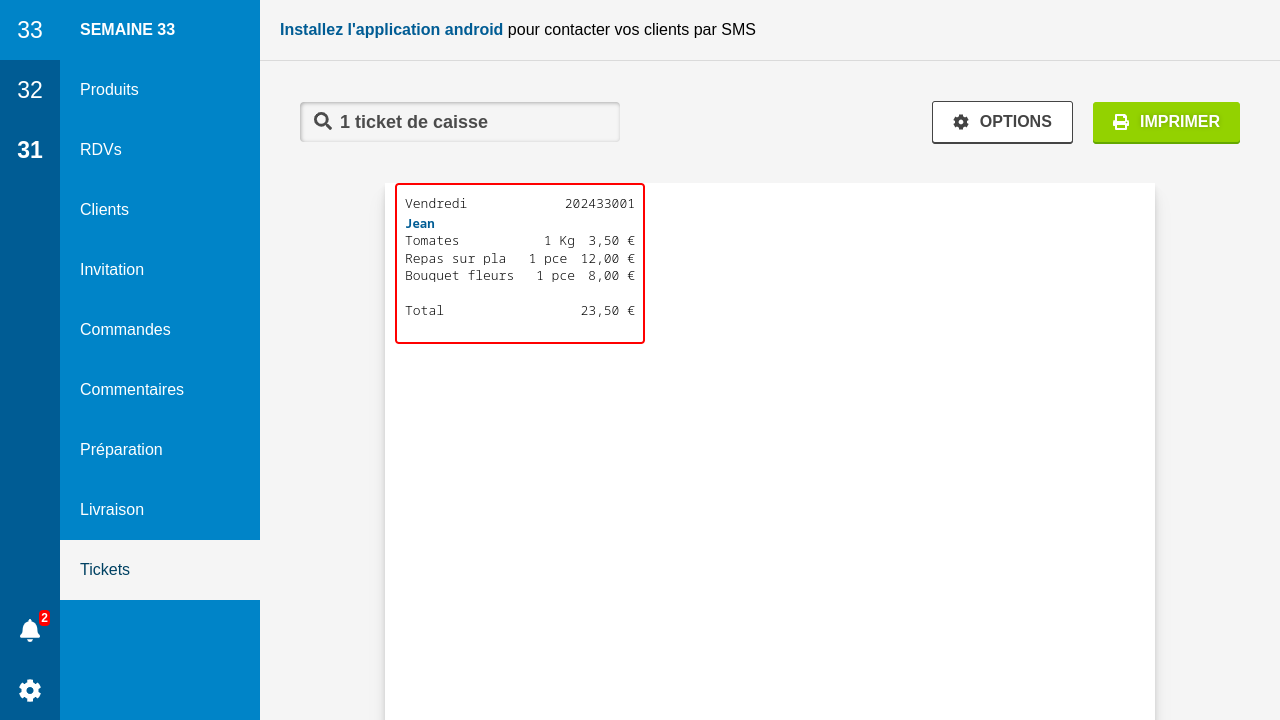Image resolution: width=1280 pixels, height=720 pixels.
Task: Open the Commandes section
Action: point(125,330)
